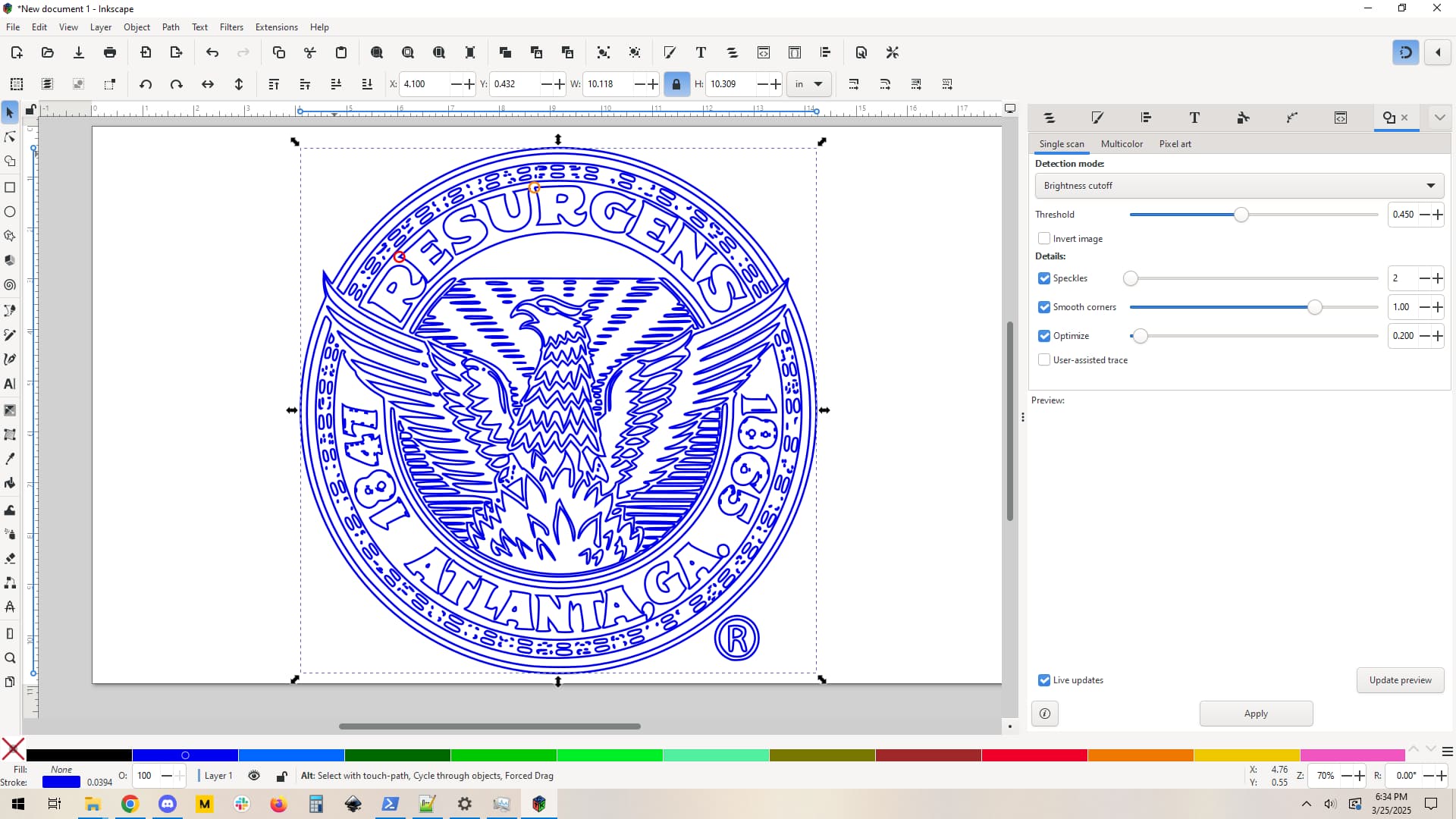Viewport: 1456px width, 819px height.
Task: Toggle Layer 1 visibility eye
Action: (x=254, y=776)
